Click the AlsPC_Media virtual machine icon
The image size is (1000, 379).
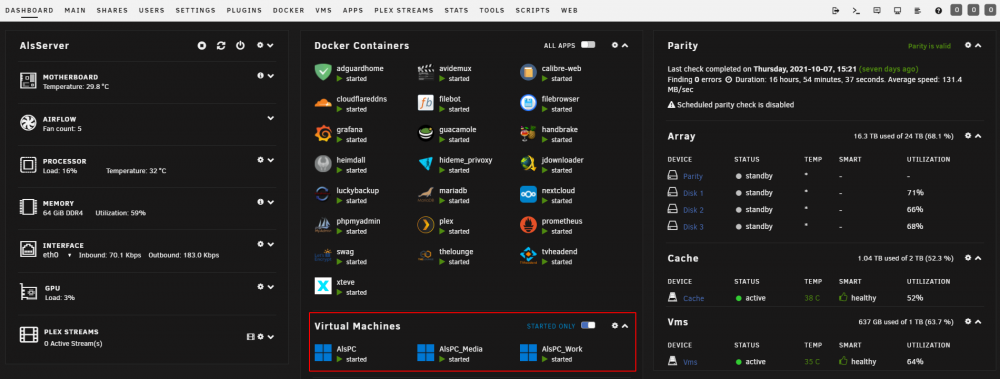(x=425, y=353)
